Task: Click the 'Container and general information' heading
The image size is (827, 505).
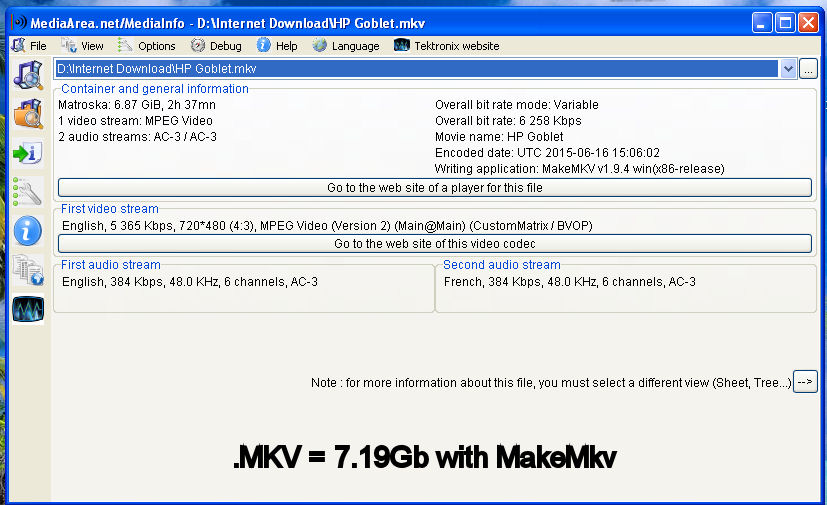Action: point(155,89)
